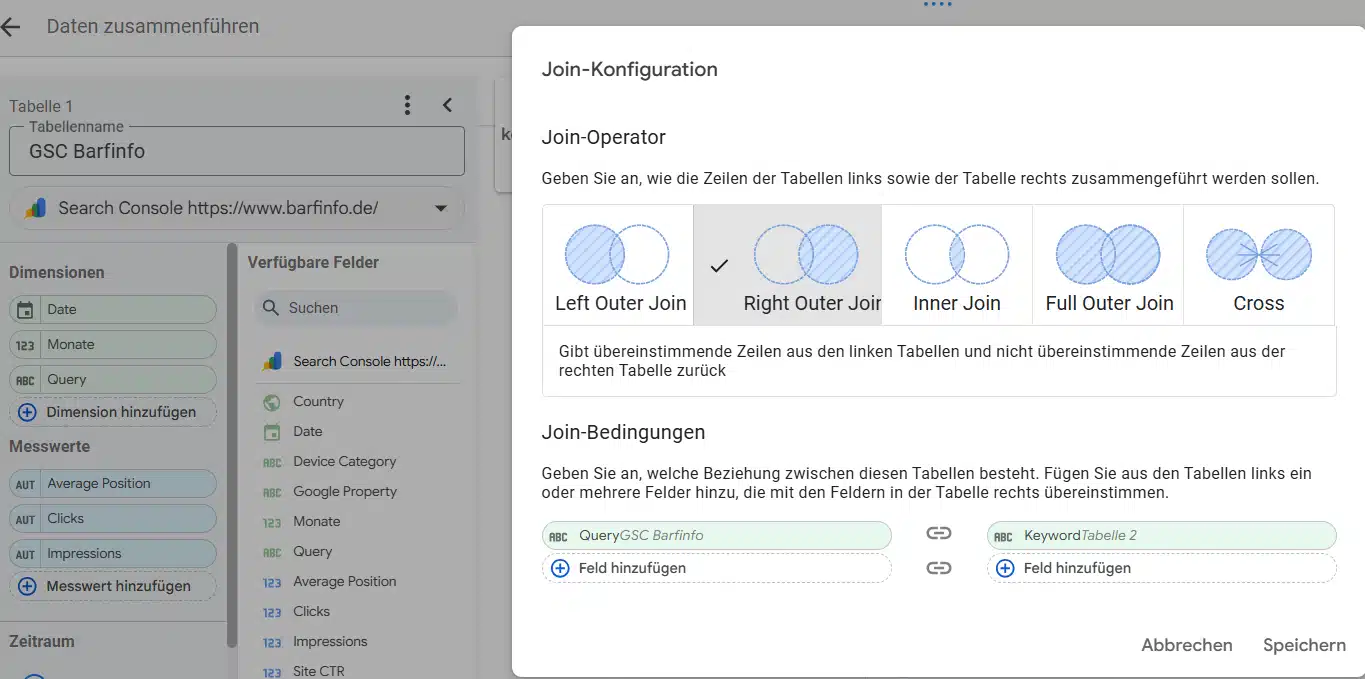The image size is (1365, 679).
Task: Open the Search Console data source dropdown
Action: pos(440,208)
